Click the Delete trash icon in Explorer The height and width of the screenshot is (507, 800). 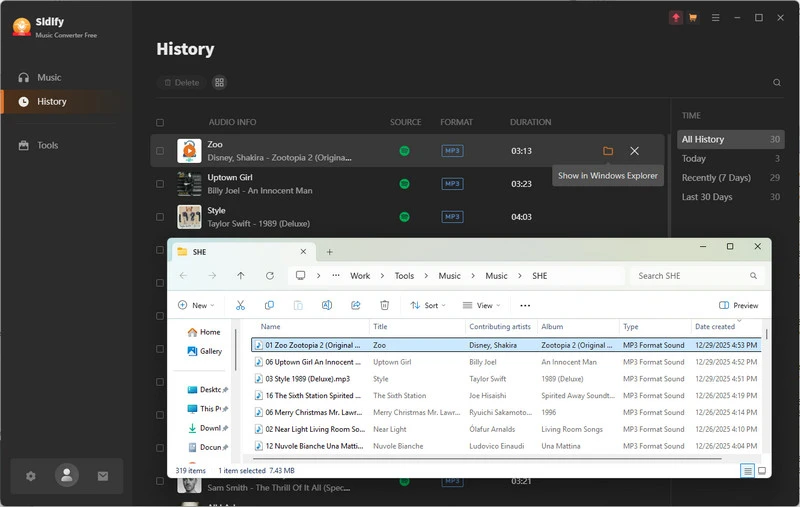(x=385, y=305)
